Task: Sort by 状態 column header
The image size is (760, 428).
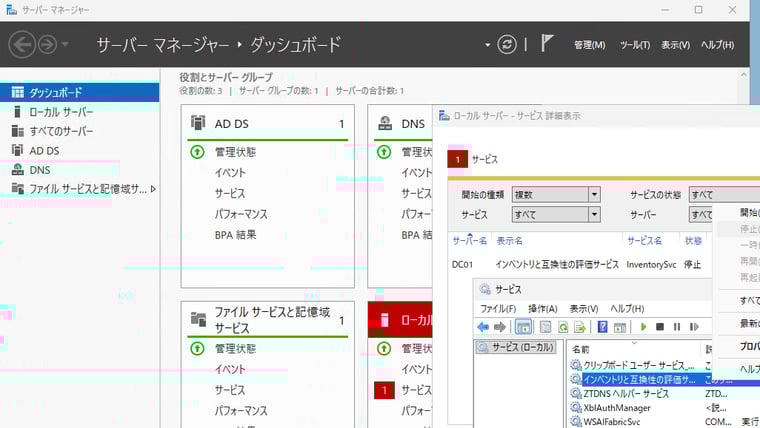Action: [x=693, y=241]
